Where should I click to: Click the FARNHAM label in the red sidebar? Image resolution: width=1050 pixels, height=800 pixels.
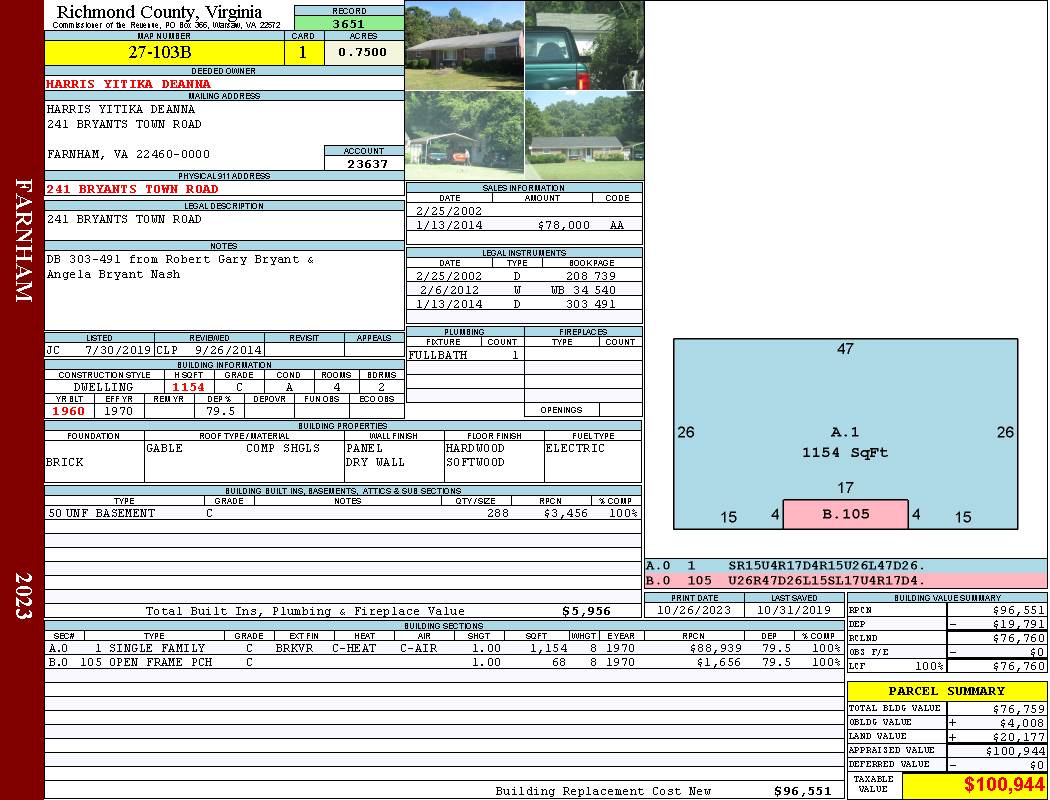[22, 240]
